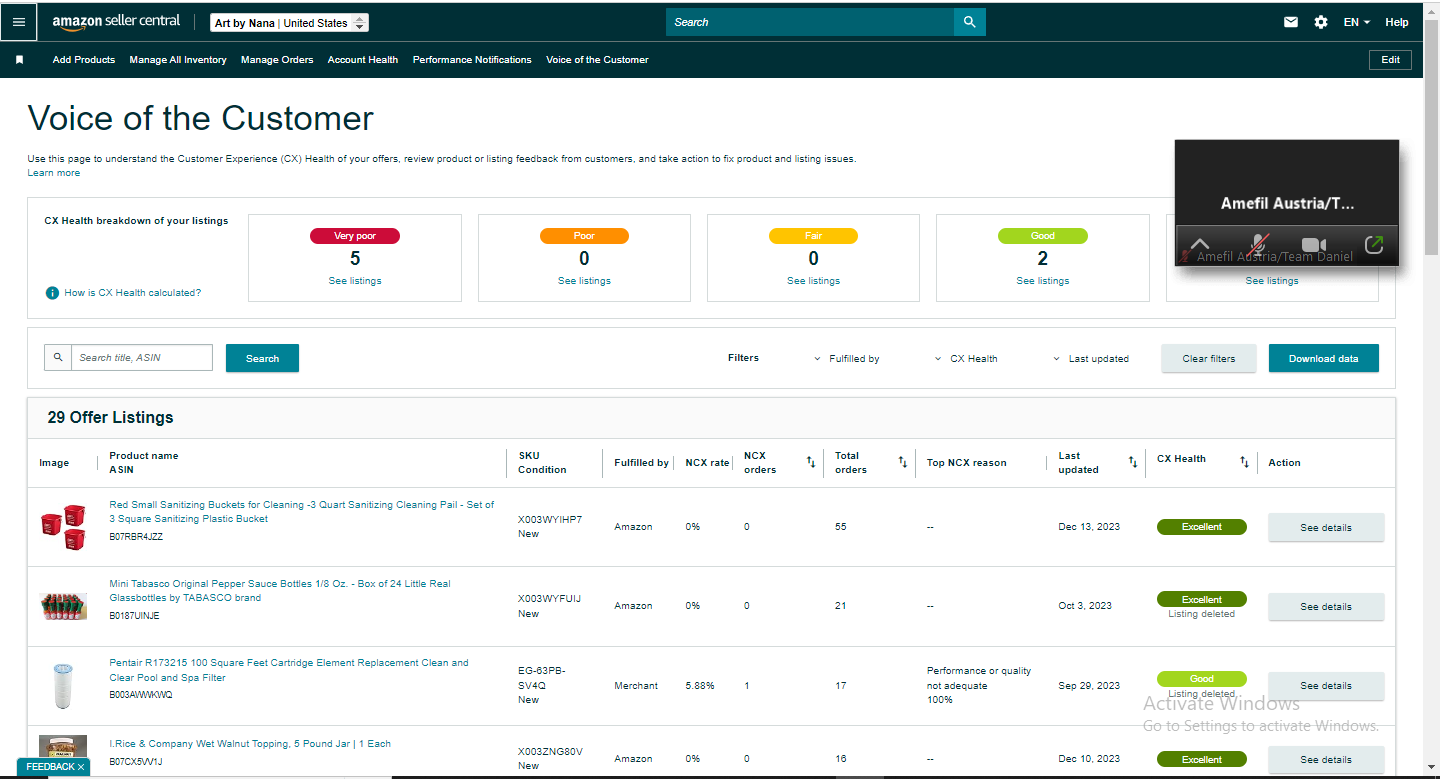See details for the I.Rice Walnut Topping listing
This screenshot has height=779, width=1440.
point(1326,759)
